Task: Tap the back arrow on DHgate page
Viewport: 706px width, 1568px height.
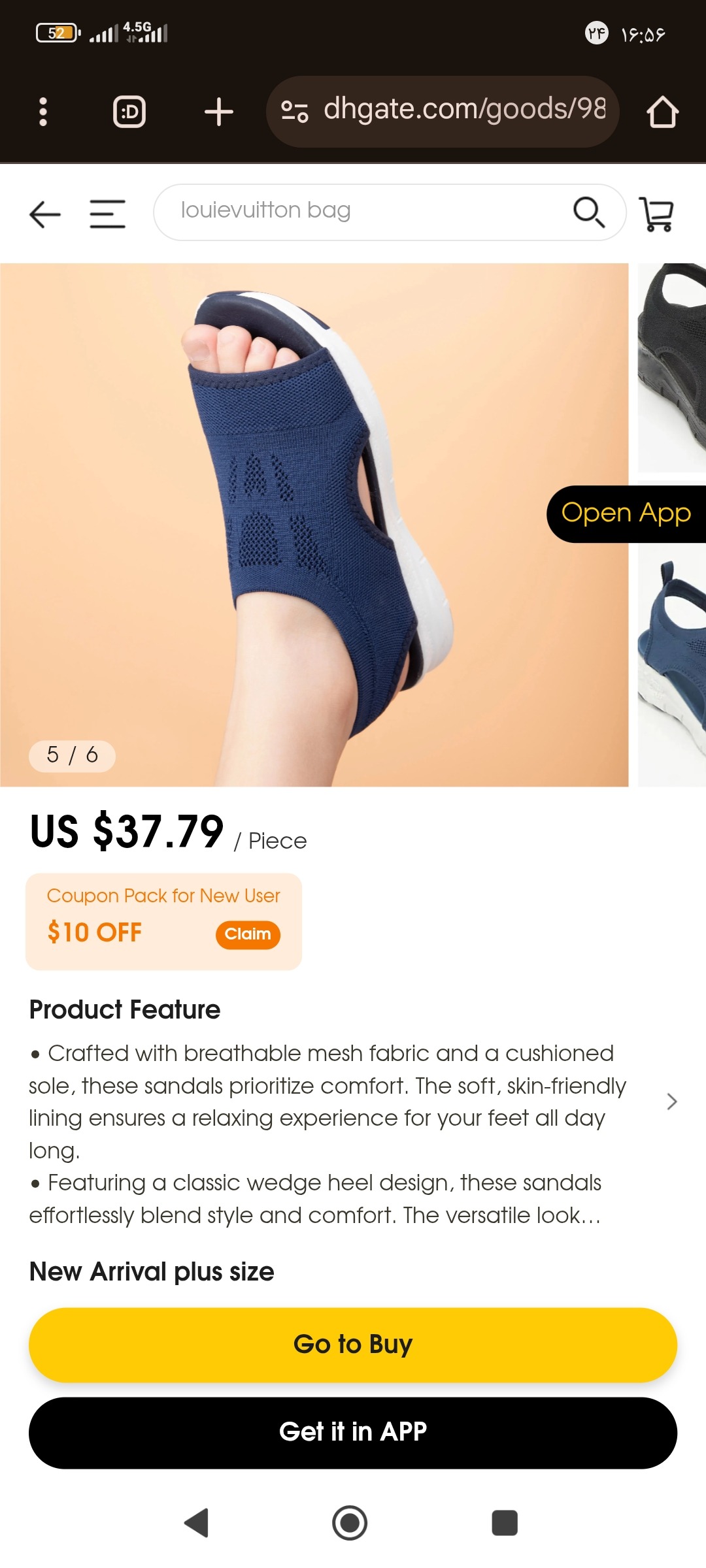Action: click(45, 214)
